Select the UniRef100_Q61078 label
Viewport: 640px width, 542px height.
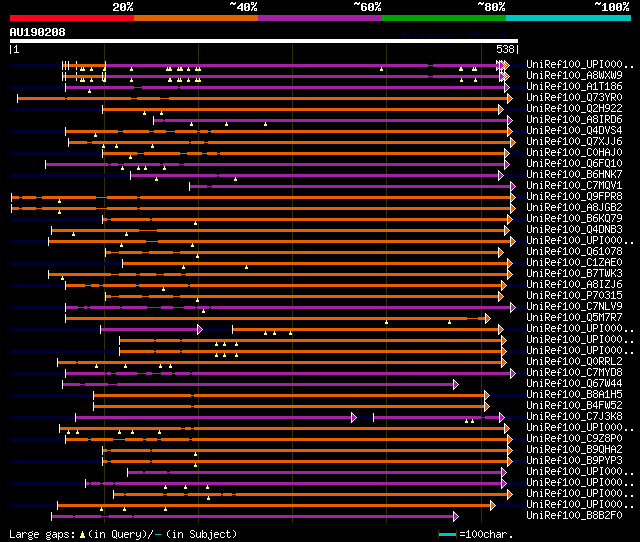click(x=574, y=251)
